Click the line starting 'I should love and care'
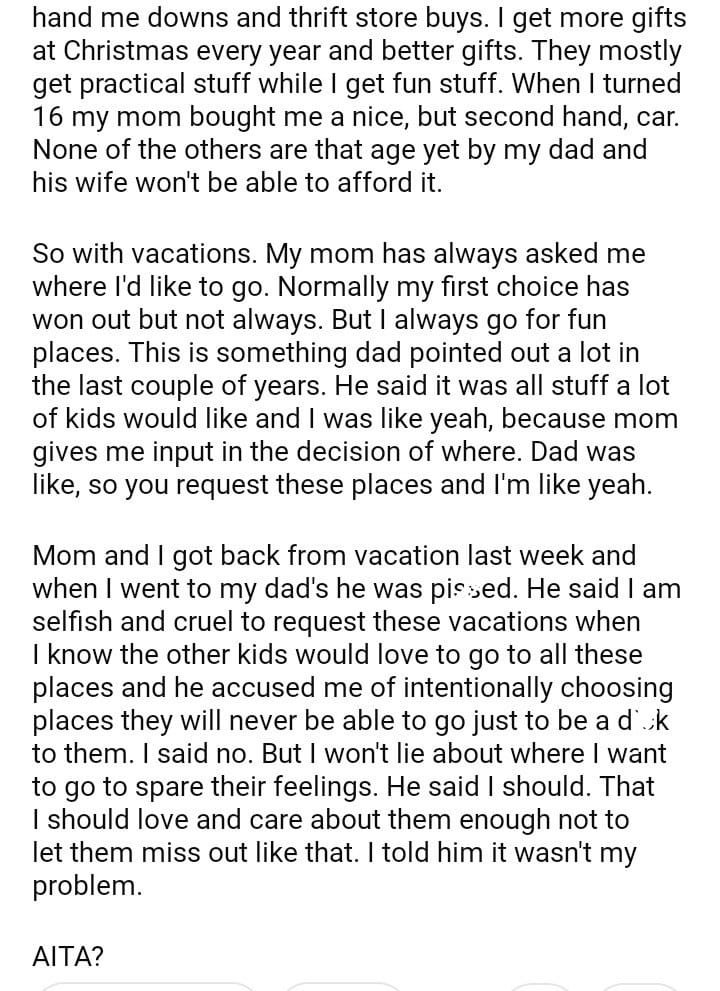 tap(331, 820)
